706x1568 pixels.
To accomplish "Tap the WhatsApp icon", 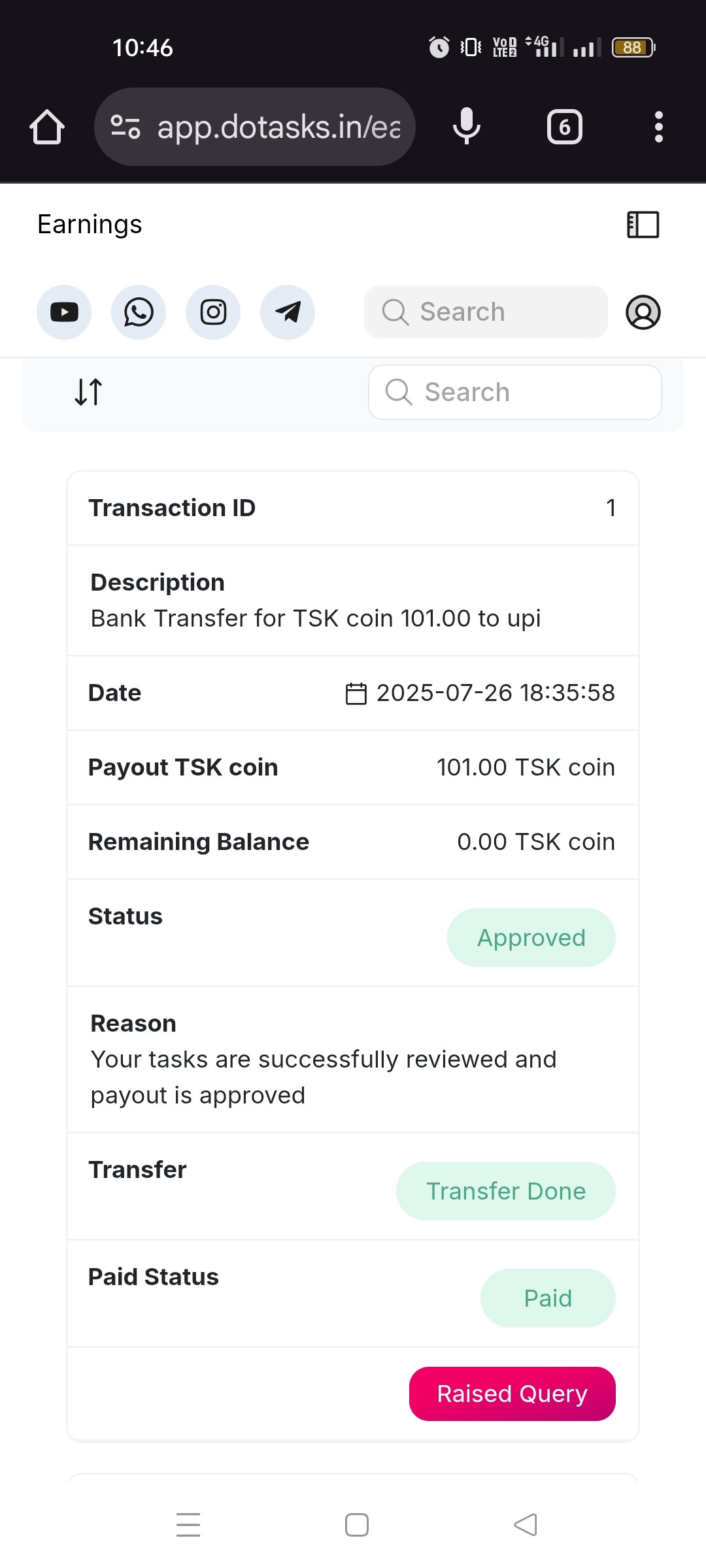I will [x=139, y=312].
